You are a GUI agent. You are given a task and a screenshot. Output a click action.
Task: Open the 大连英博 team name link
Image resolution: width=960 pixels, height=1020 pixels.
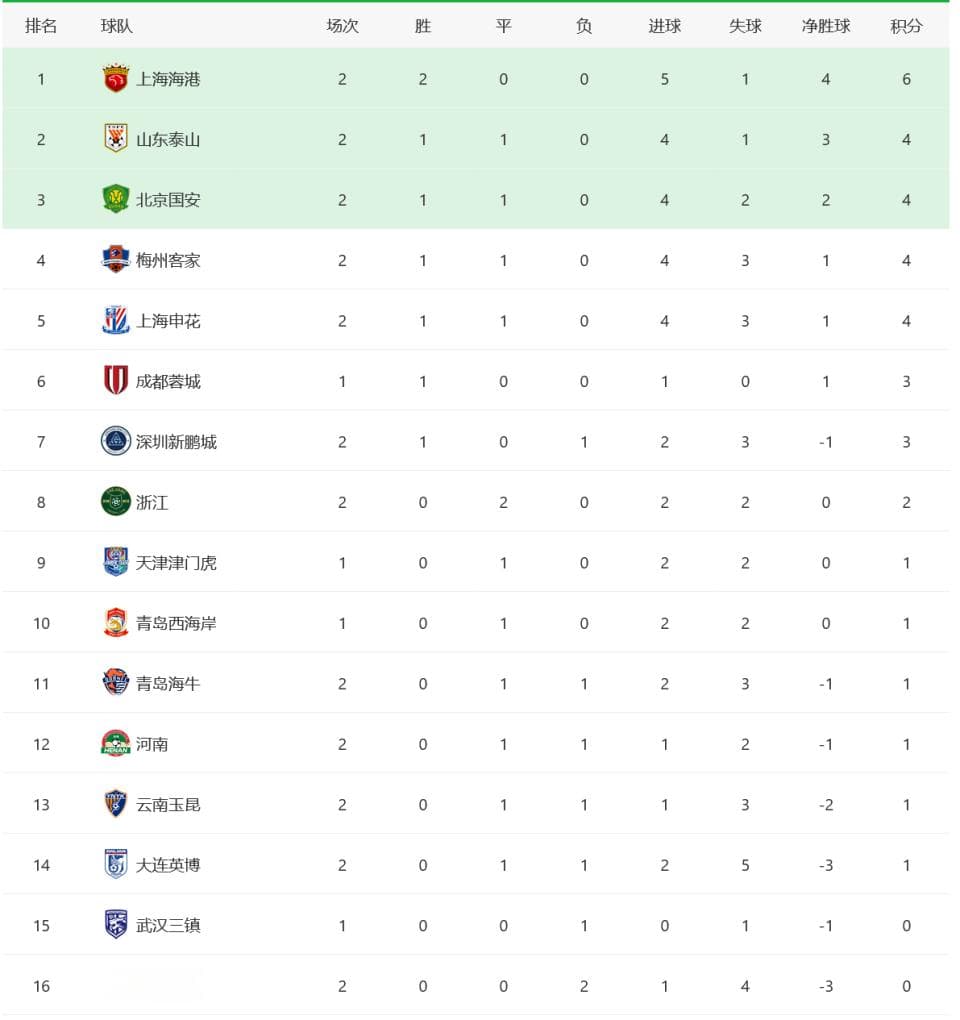coord(168,865)
